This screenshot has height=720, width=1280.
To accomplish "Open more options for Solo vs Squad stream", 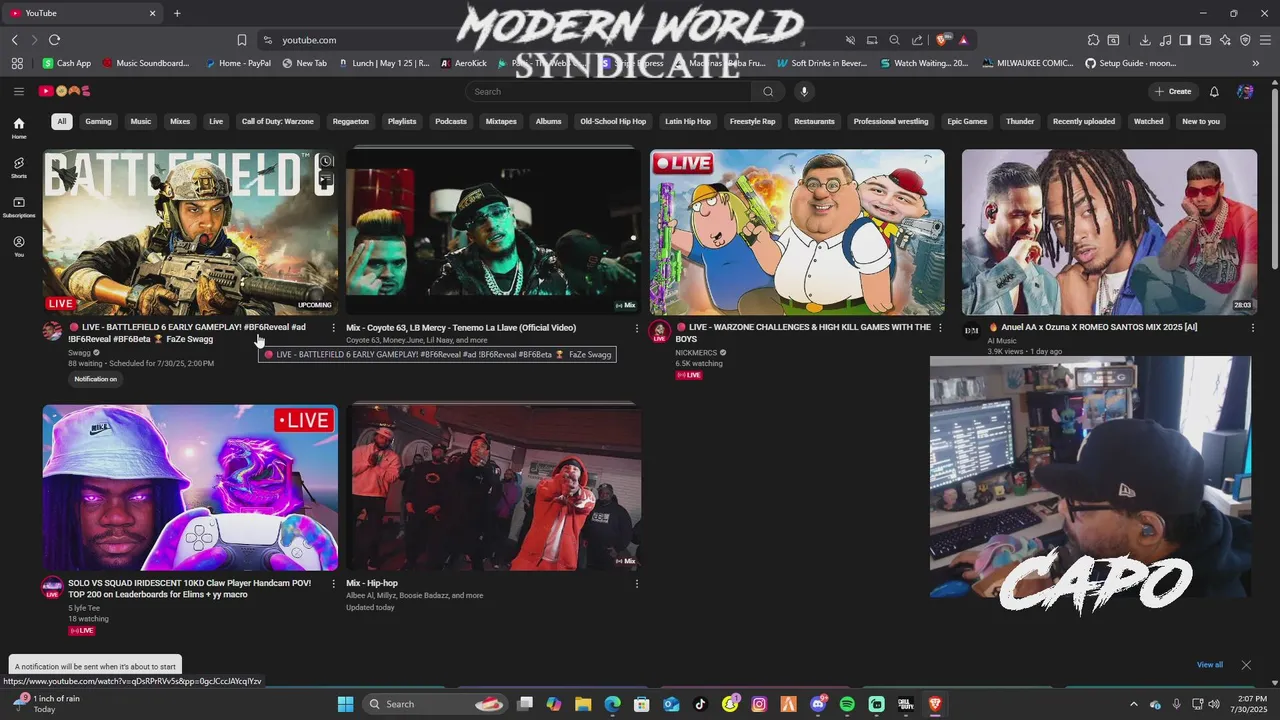I will pos(333,583).
